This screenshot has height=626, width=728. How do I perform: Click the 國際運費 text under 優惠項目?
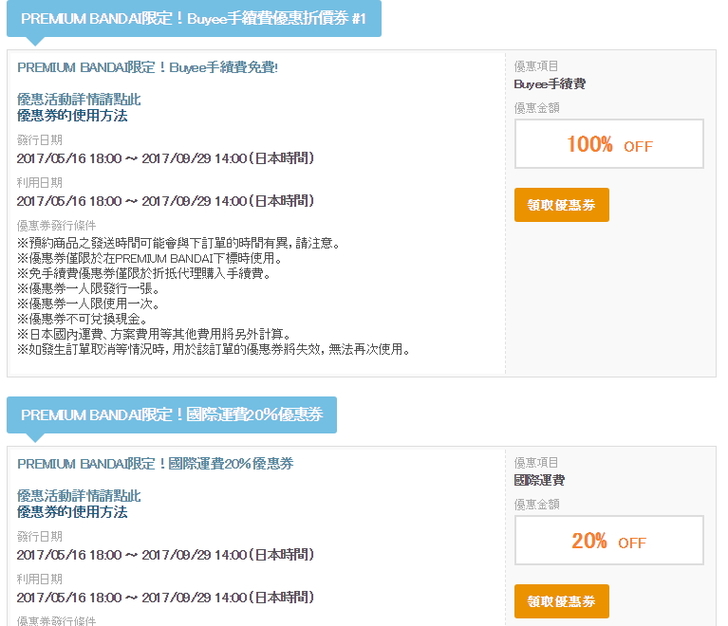pyautogui.click(x=539, y=481)
